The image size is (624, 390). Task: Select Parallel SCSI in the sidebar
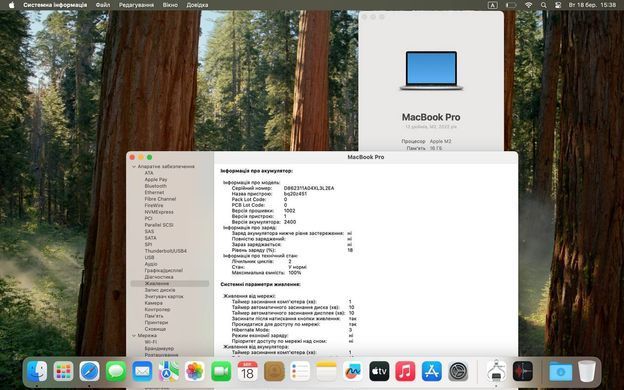pos(159,225)
